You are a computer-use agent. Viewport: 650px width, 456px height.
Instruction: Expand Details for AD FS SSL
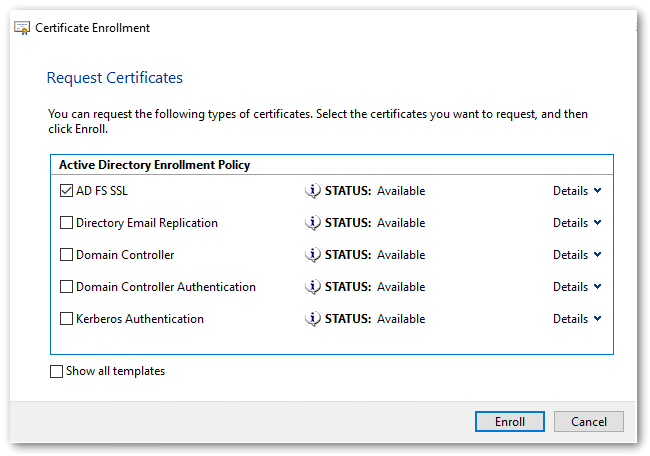577,191
